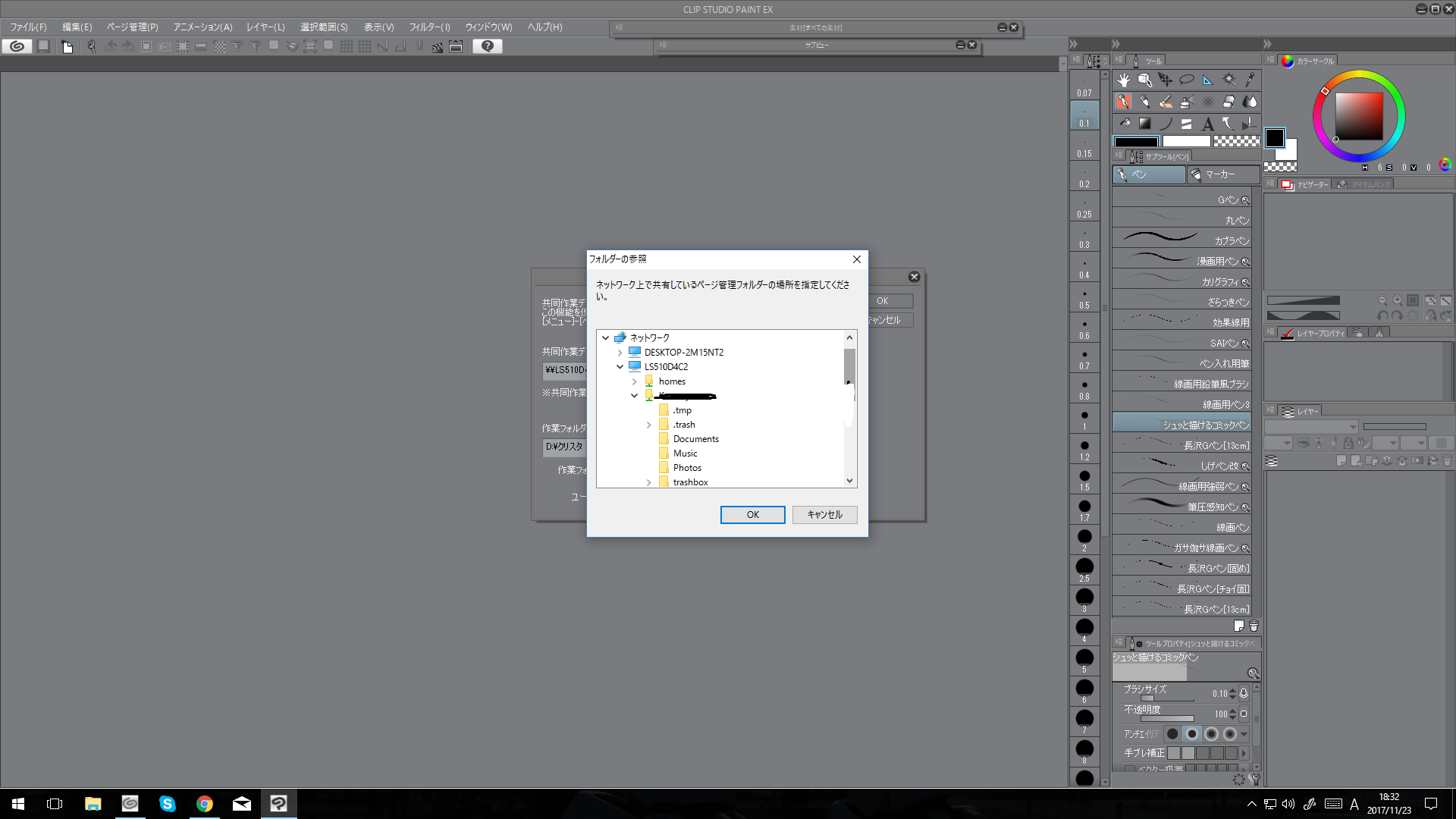Select the Eyedropper tool icon
Image resolution: width=1456 pixels, height=819 pixels.
pos(1250,80)
